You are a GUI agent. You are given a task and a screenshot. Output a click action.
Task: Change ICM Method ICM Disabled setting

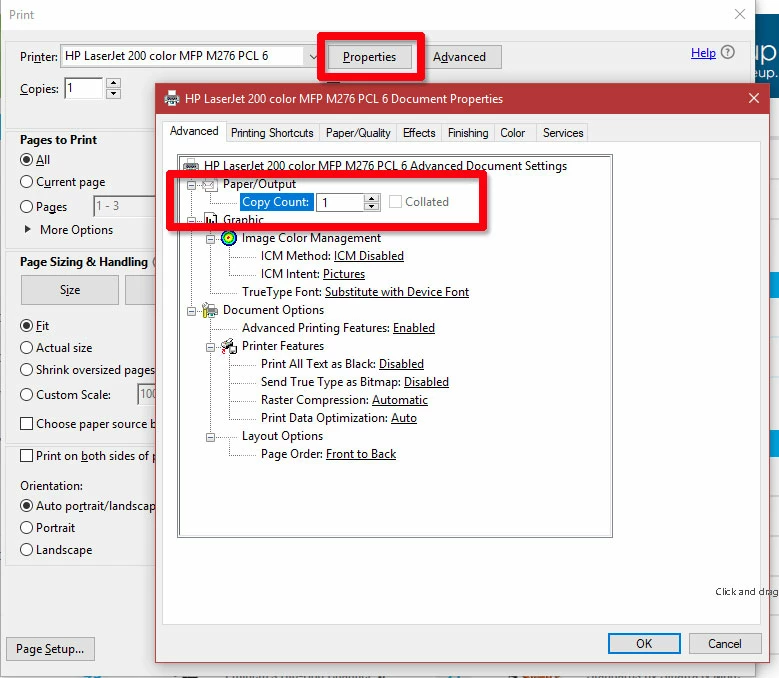coord(369,256)
